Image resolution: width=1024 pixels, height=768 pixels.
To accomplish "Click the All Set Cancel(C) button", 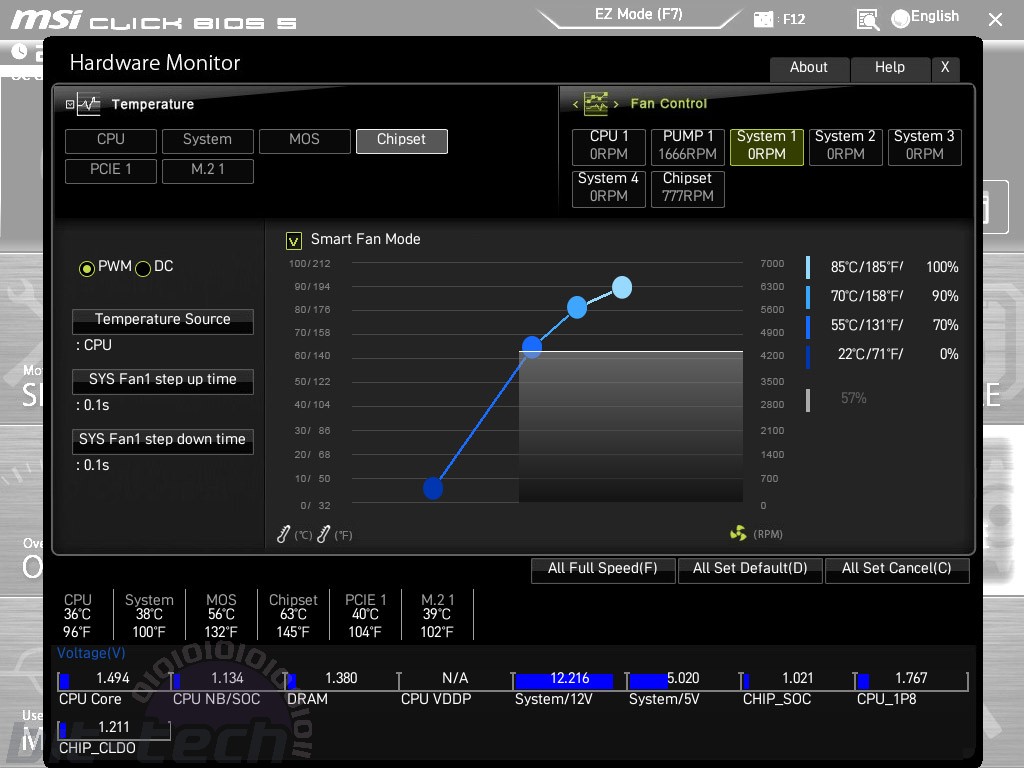I will tap(897, 569).
